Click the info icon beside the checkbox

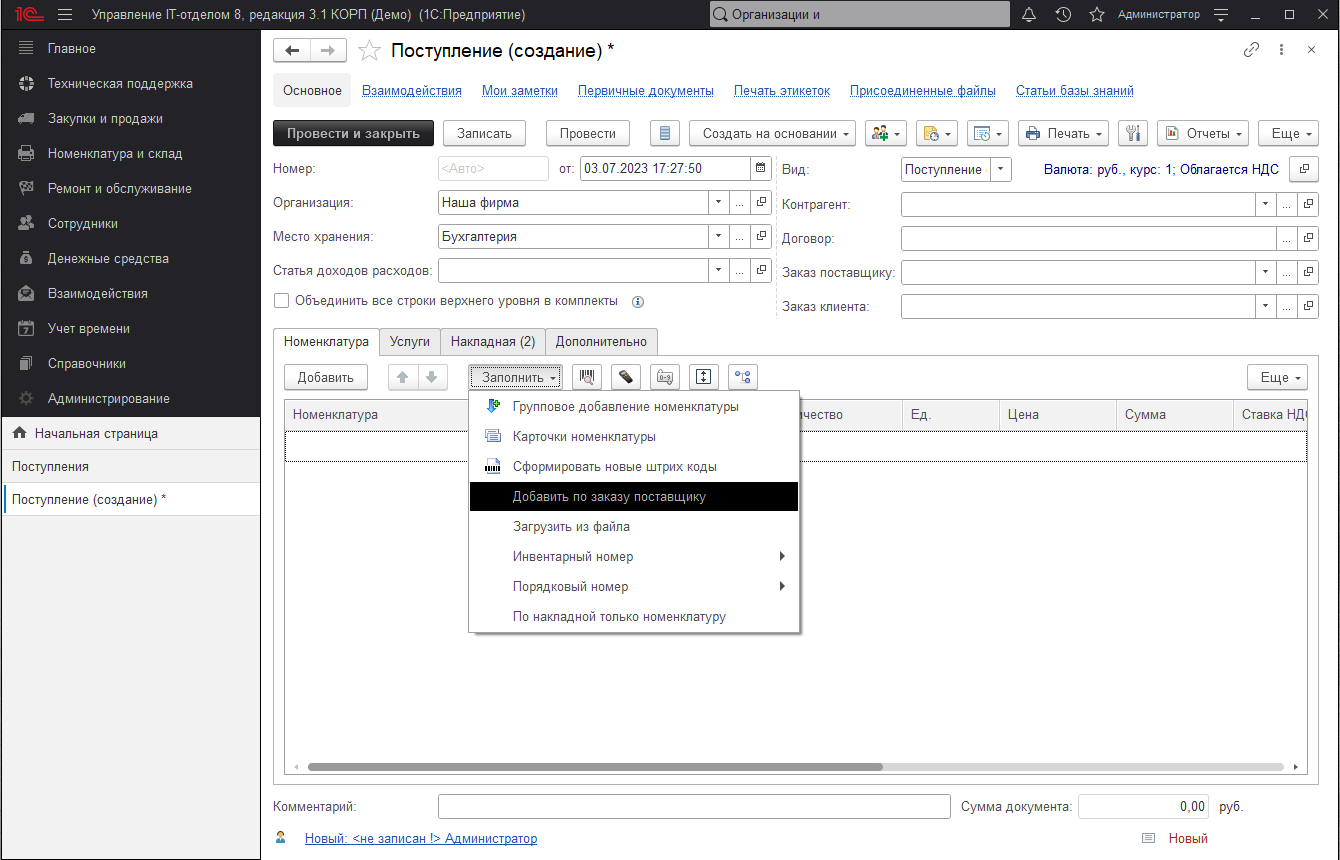[638, 300]
